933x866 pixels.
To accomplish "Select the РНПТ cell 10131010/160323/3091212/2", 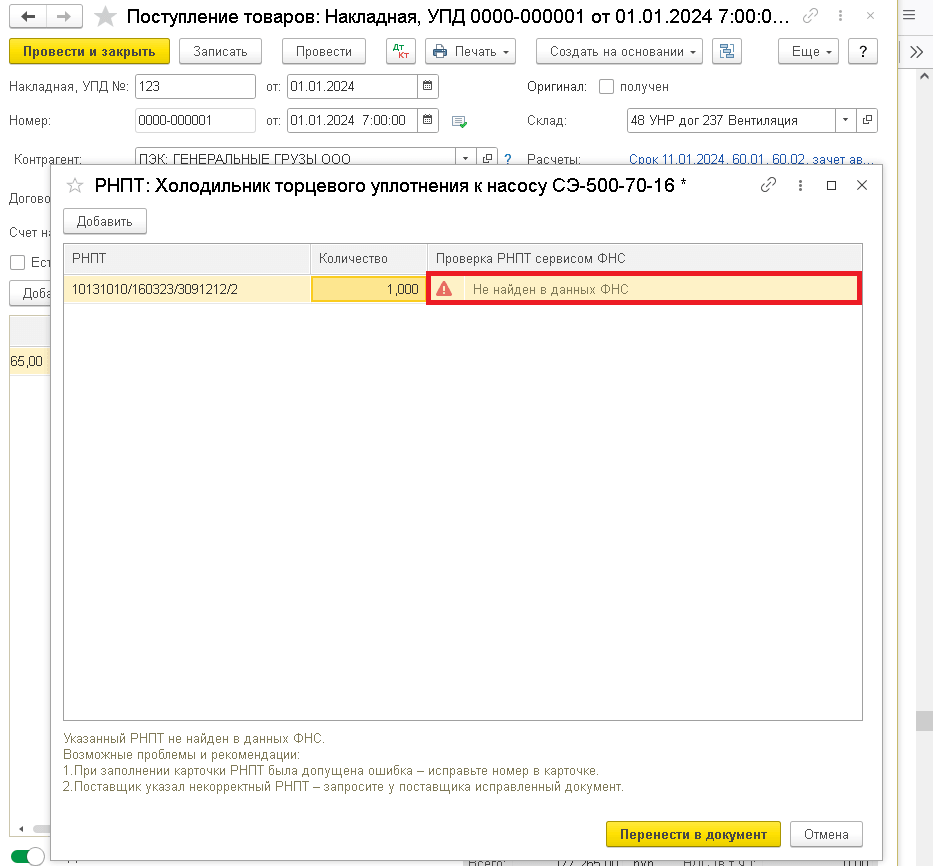I will point(186,289).
